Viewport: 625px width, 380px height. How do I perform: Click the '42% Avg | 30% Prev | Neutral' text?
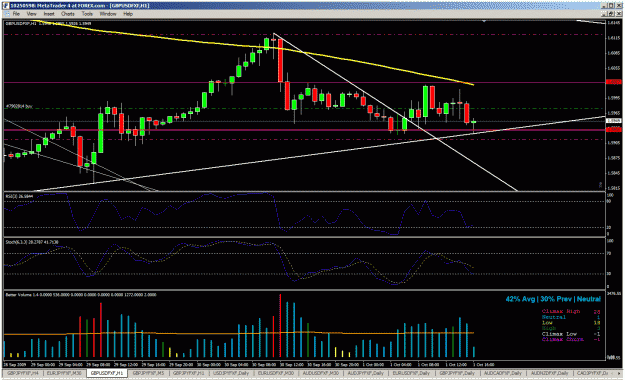553,299
